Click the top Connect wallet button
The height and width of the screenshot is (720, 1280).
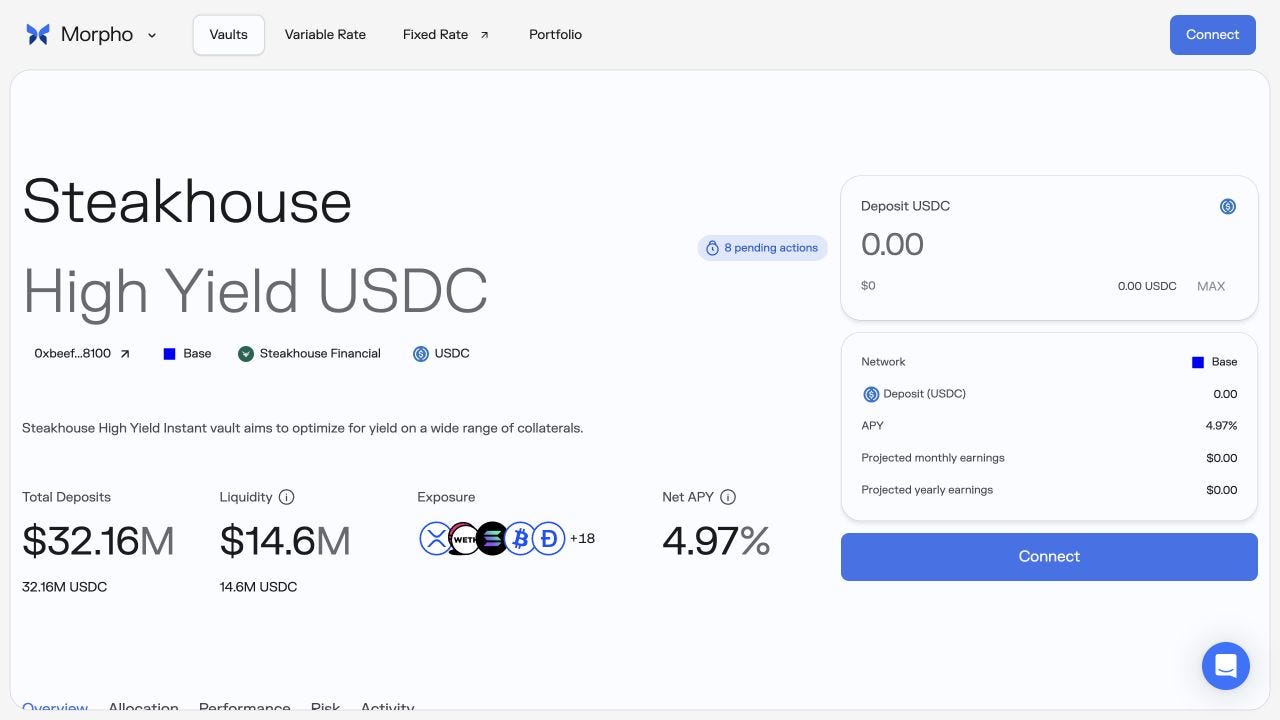tap(1212, 35)
